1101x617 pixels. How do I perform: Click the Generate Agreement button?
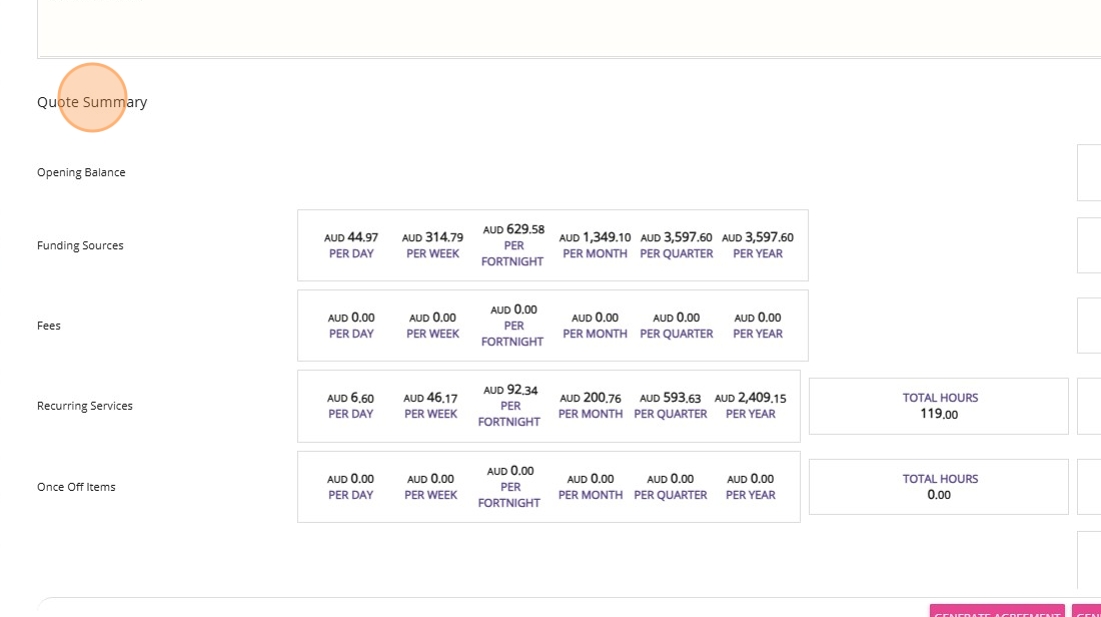[x=996, y=611]
